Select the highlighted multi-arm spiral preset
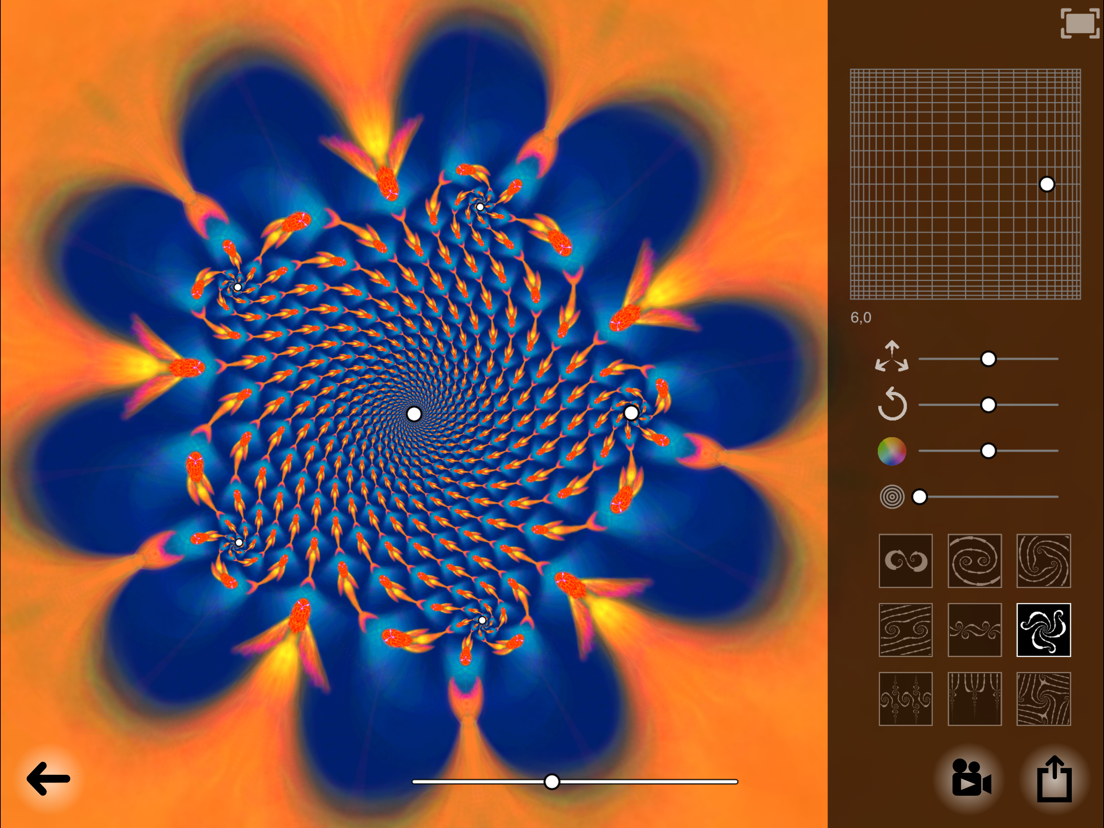 (1043, 629)
